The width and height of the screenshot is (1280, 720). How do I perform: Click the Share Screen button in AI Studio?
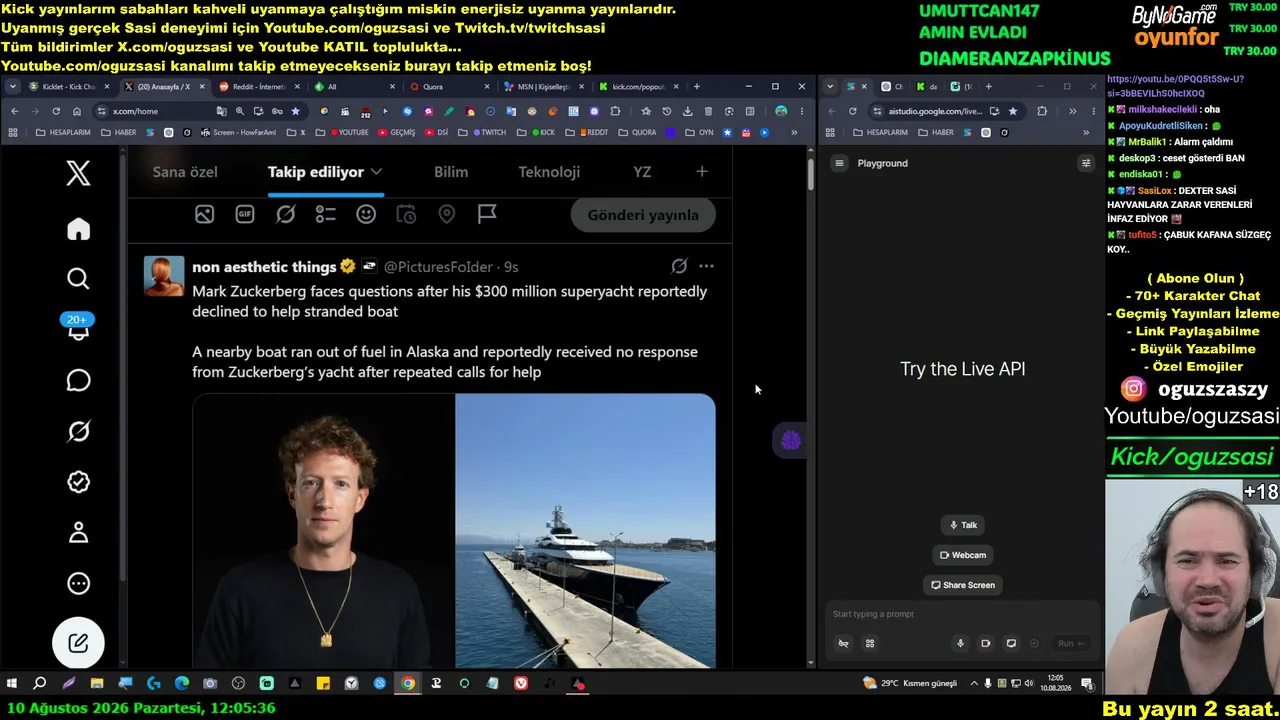point(963,585)
